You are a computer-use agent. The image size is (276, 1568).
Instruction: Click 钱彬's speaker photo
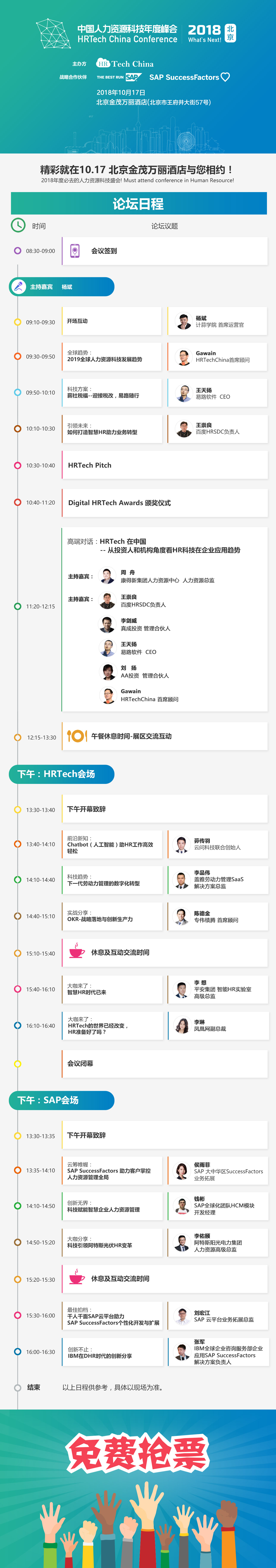(x=182, y=1206)
